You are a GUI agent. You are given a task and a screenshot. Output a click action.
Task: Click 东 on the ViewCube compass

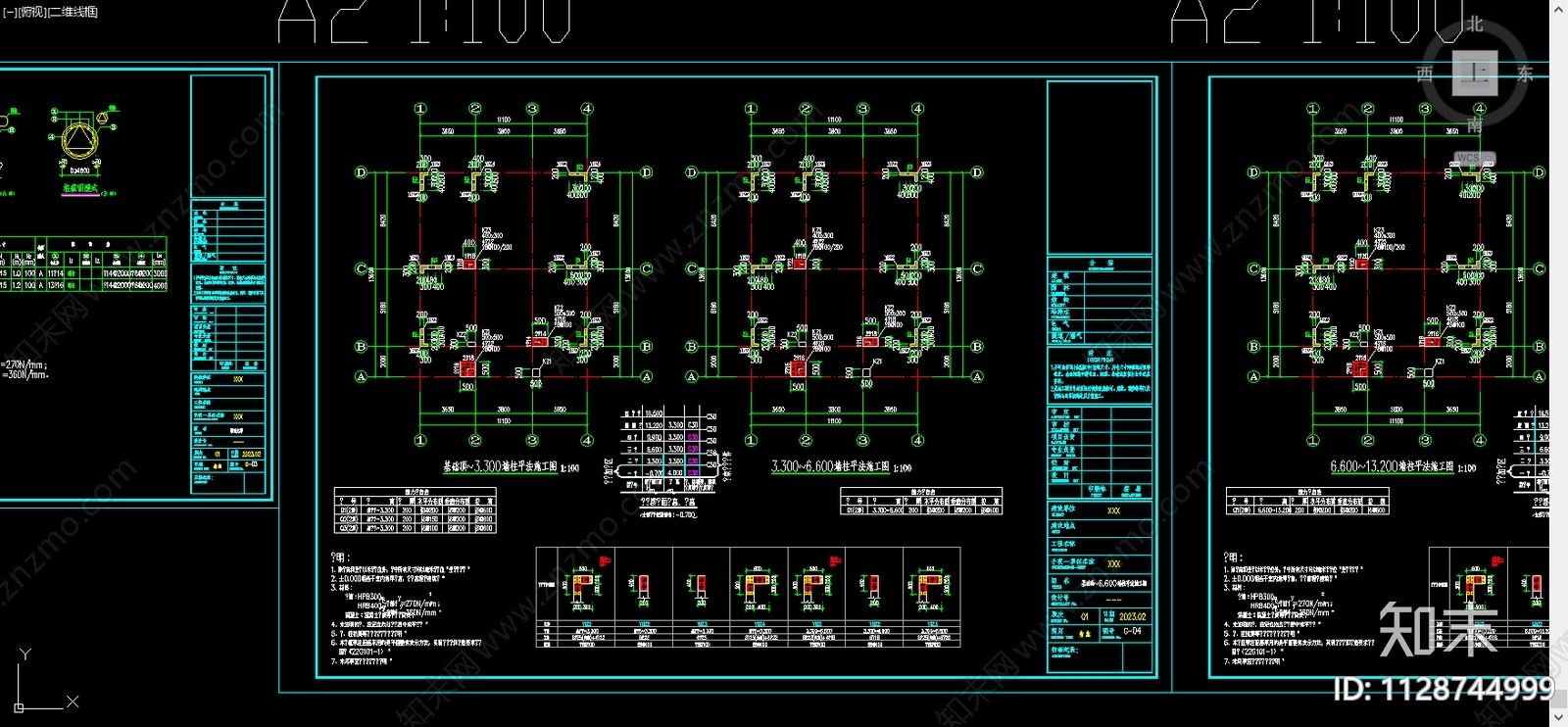tap(1525, 73)
